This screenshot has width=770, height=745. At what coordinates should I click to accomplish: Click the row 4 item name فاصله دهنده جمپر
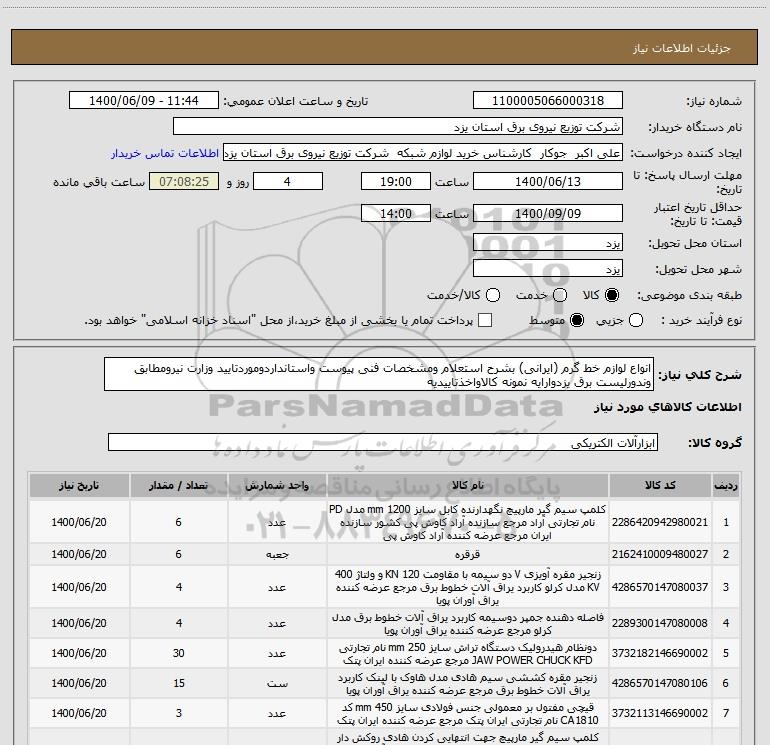(x=468, y=623)
